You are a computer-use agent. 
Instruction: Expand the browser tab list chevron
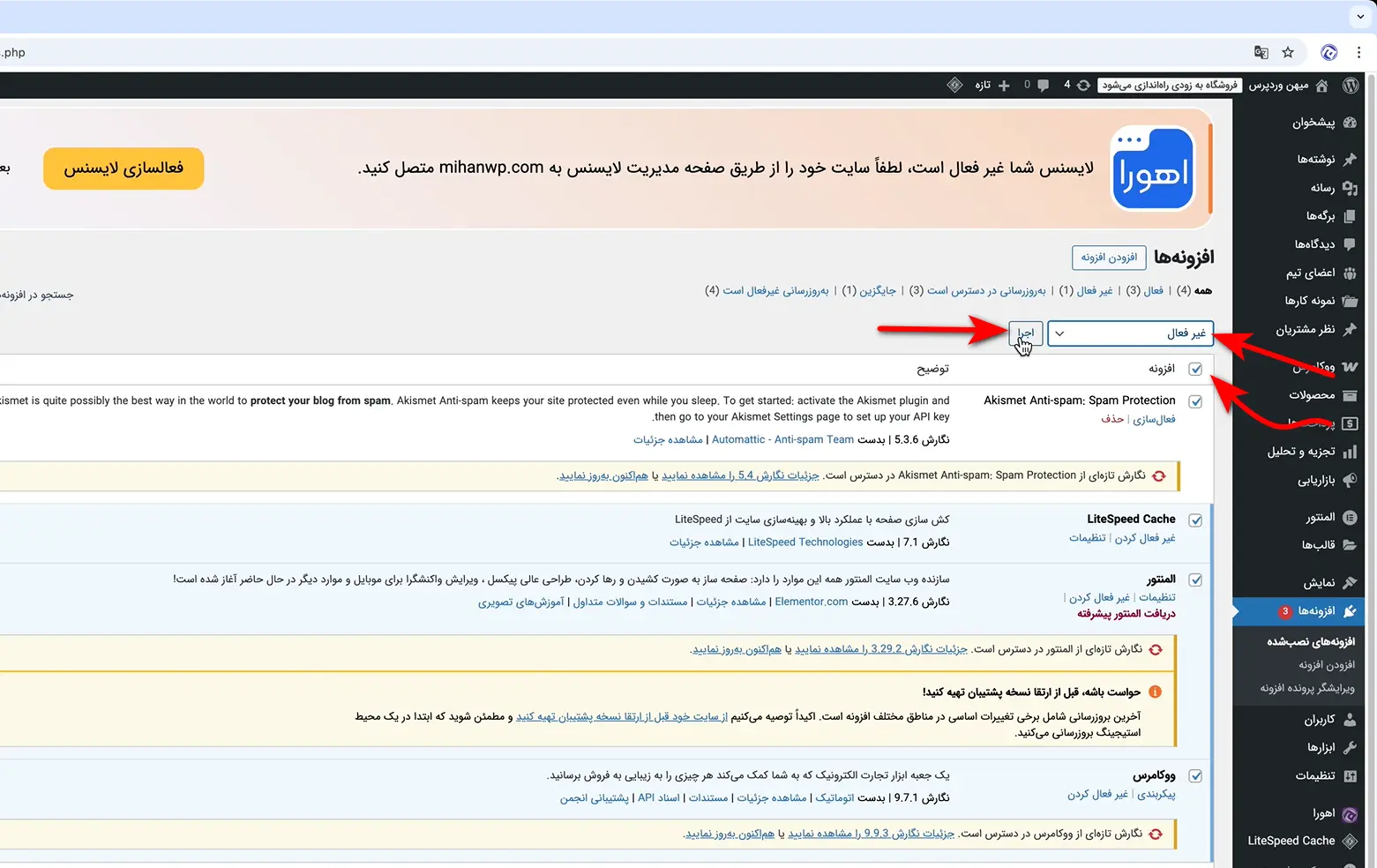1359,16
